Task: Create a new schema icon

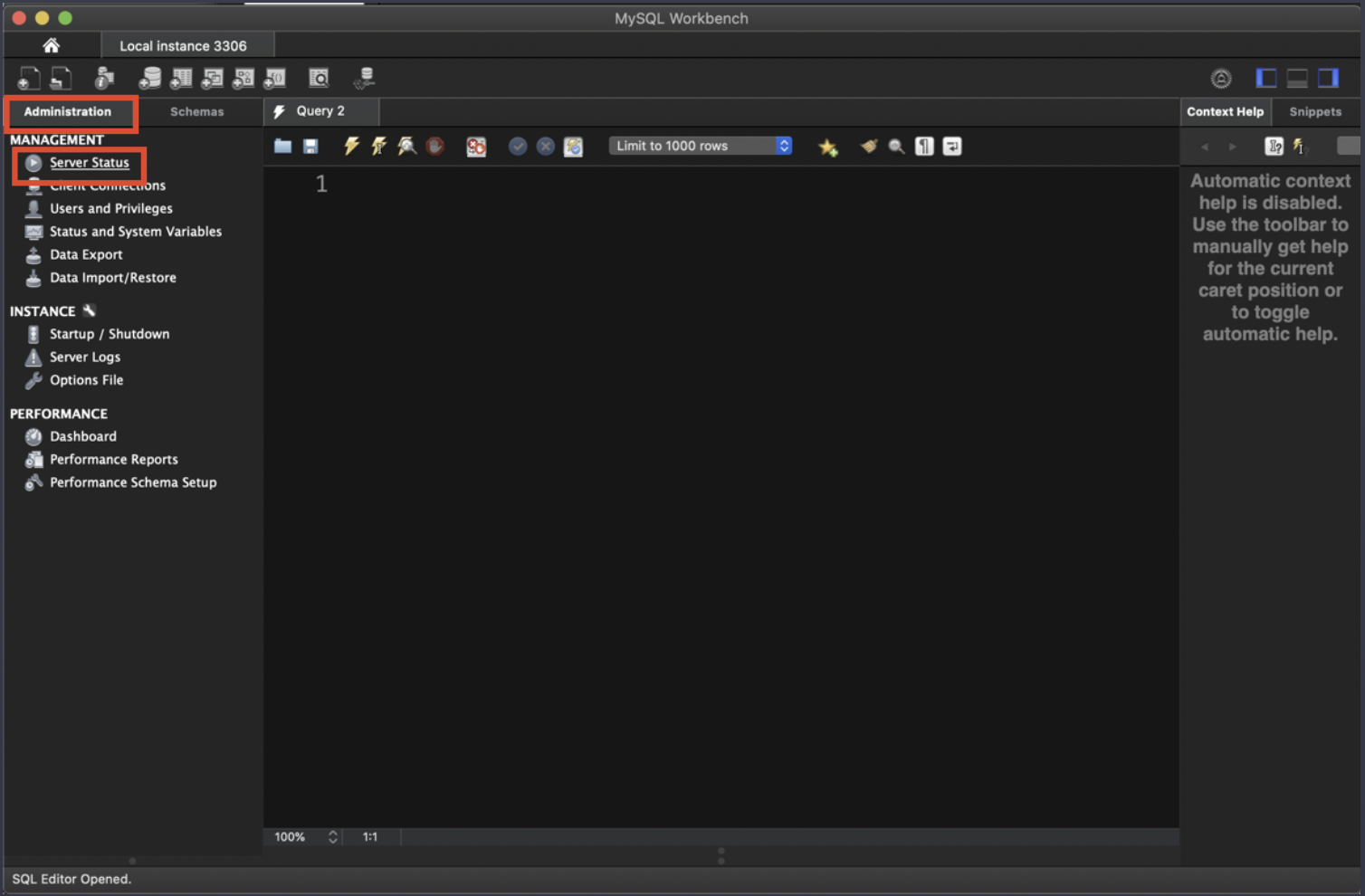Action: (150, 79)
